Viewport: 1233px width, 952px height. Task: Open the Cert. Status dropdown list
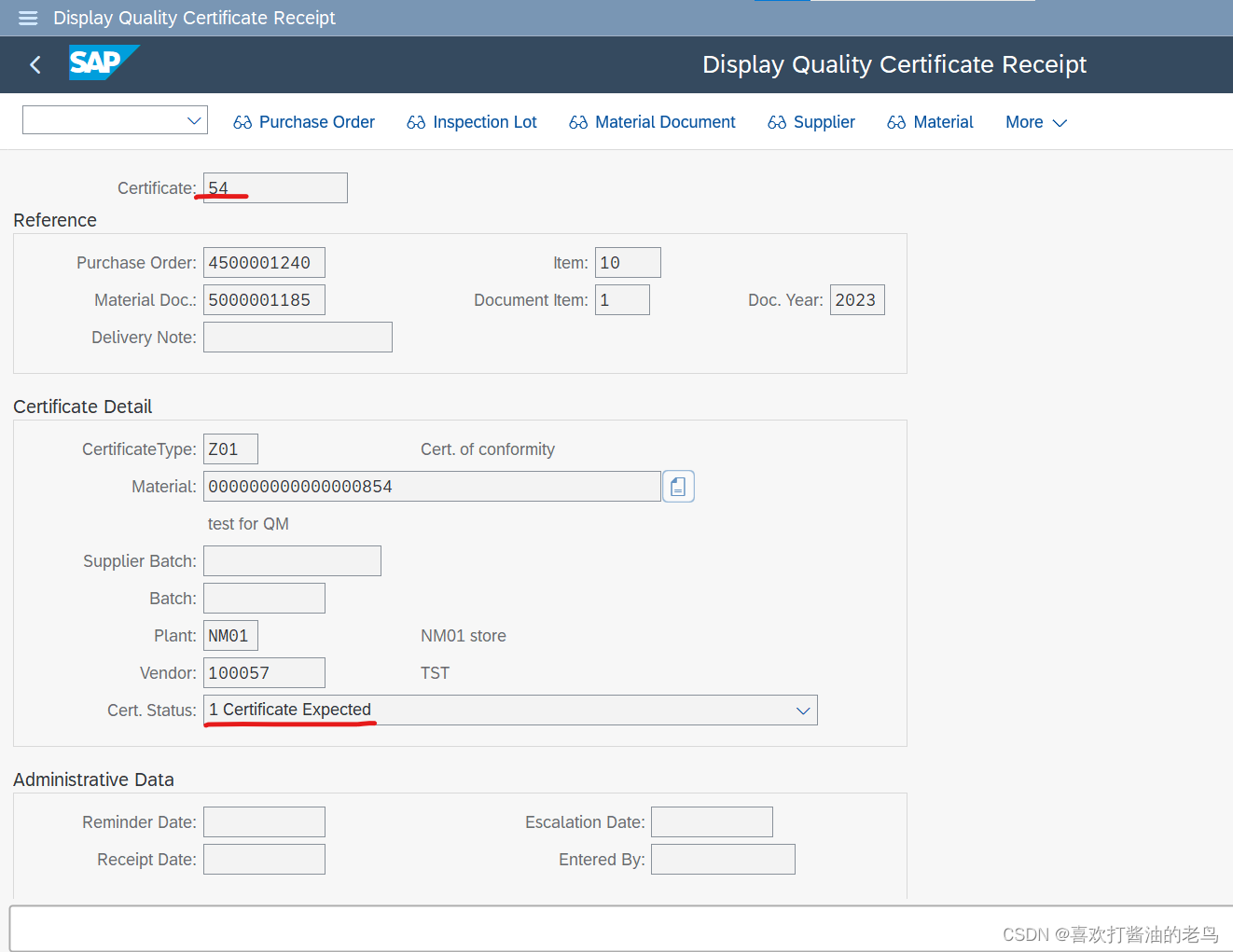tap(802, 710)
